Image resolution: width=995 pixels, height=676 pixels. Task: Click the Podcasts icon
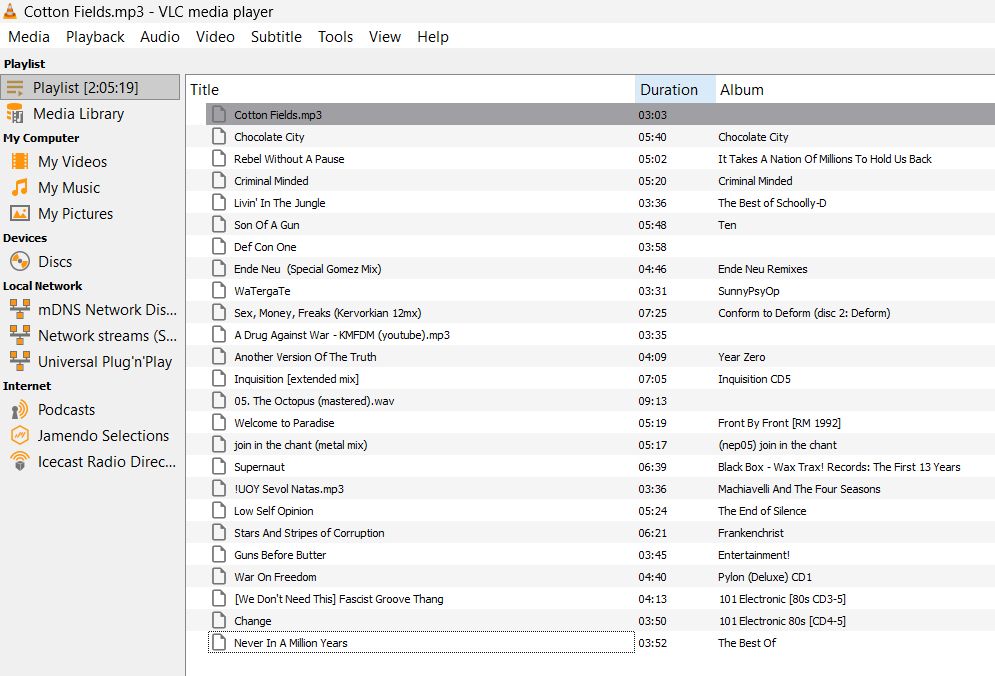20,409
